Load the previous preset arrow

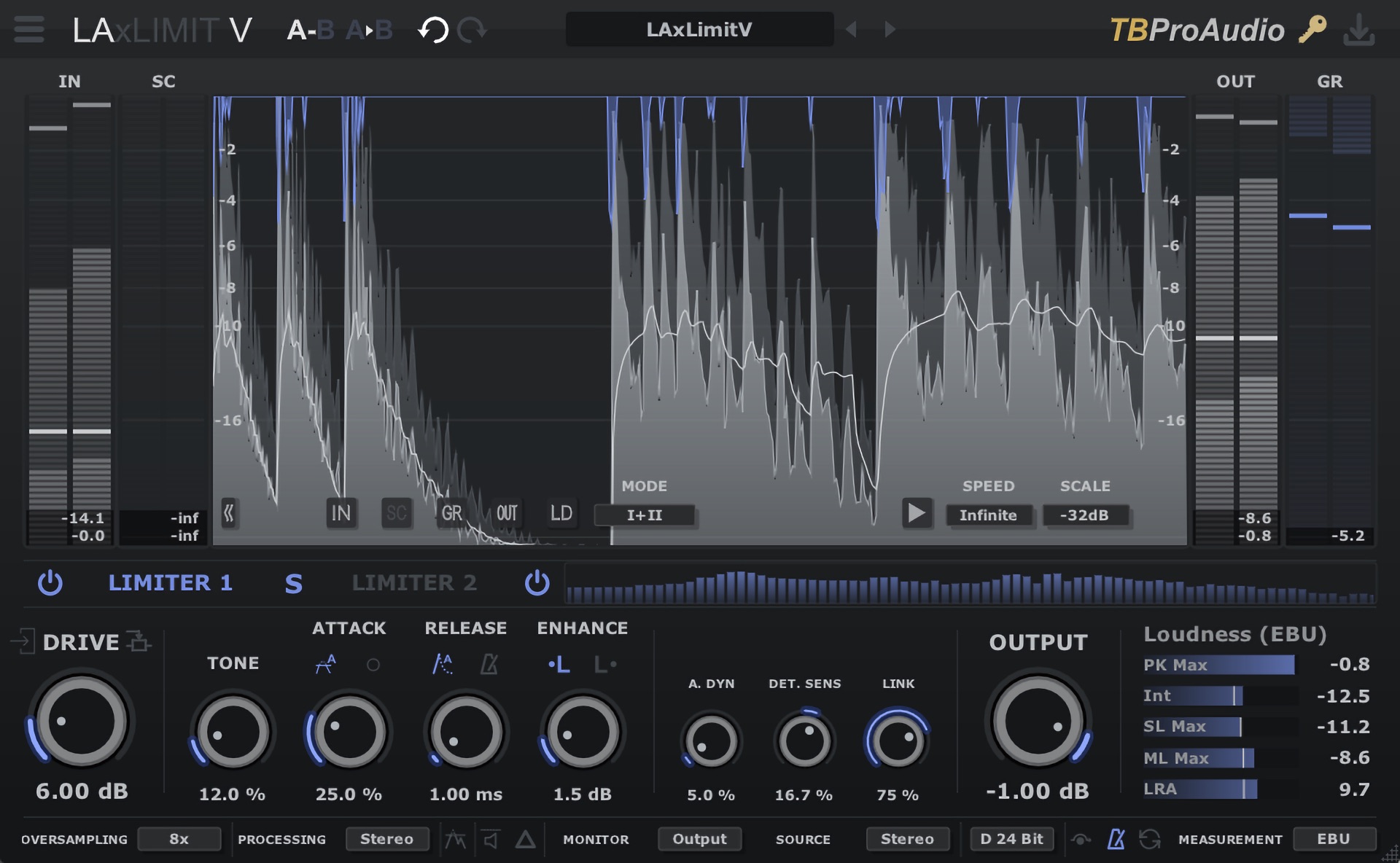tap(851, 30)
